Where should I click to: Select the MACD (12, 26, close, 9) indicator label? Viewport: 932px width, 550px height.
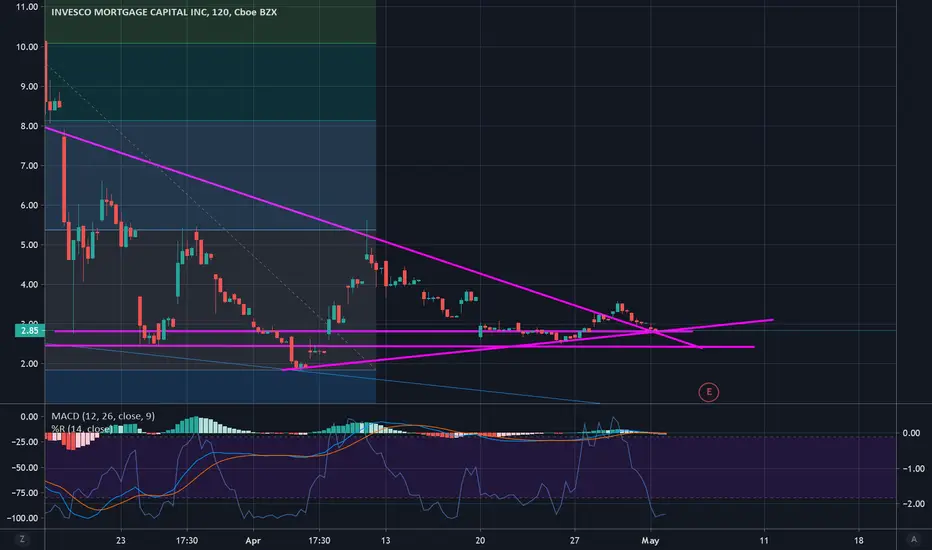tap(103, 416)
